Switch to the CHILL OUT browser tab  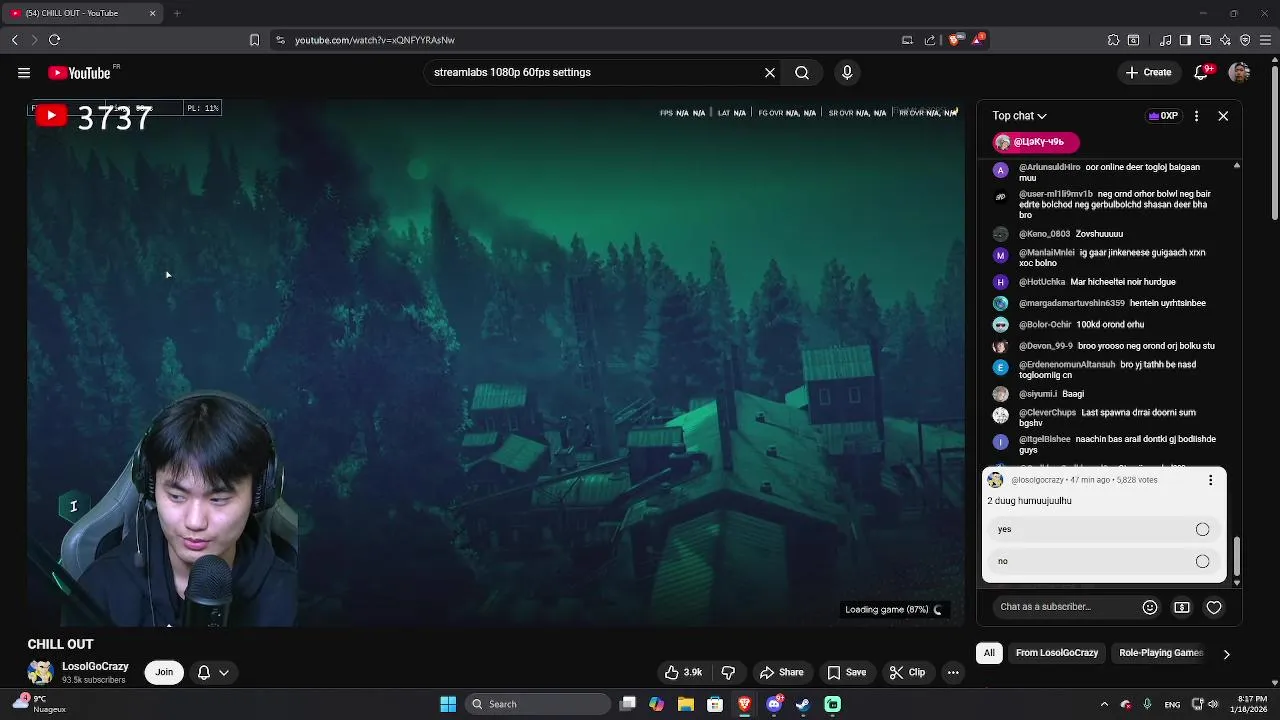click(82, 13)
